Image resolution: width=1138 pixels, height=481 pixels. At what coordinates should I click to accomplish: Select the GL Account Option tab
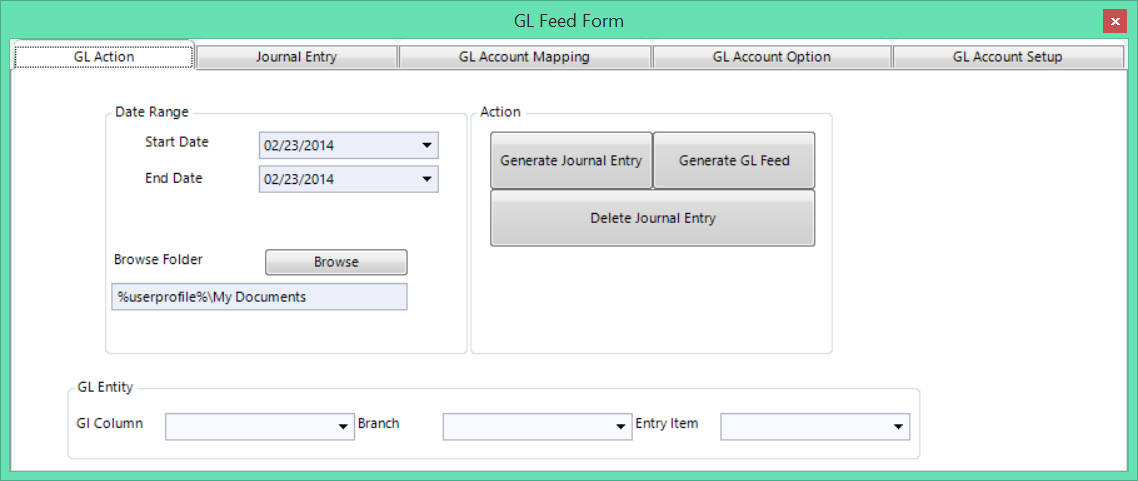771,57
